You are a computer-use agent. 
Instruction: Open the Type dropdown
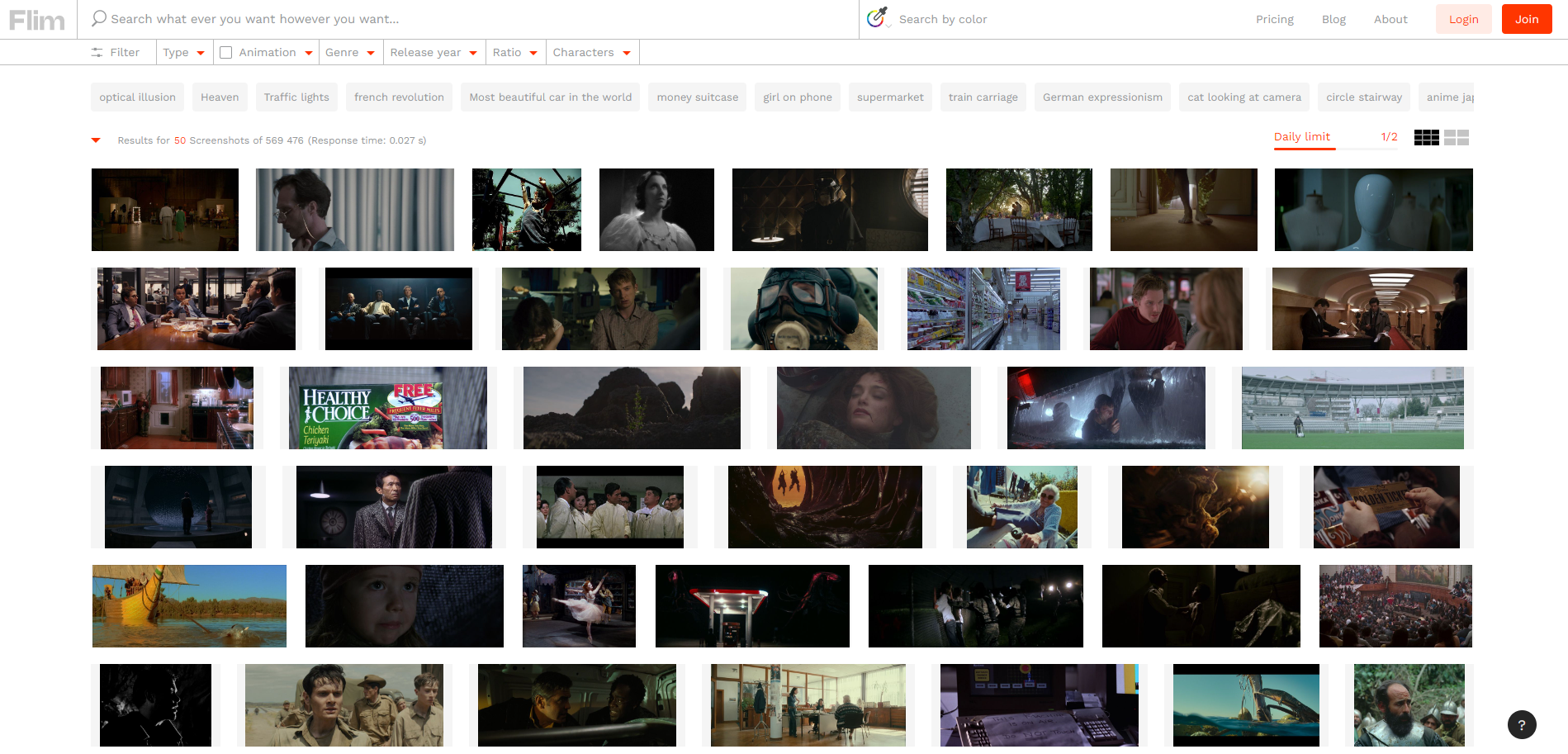[183, 52]
